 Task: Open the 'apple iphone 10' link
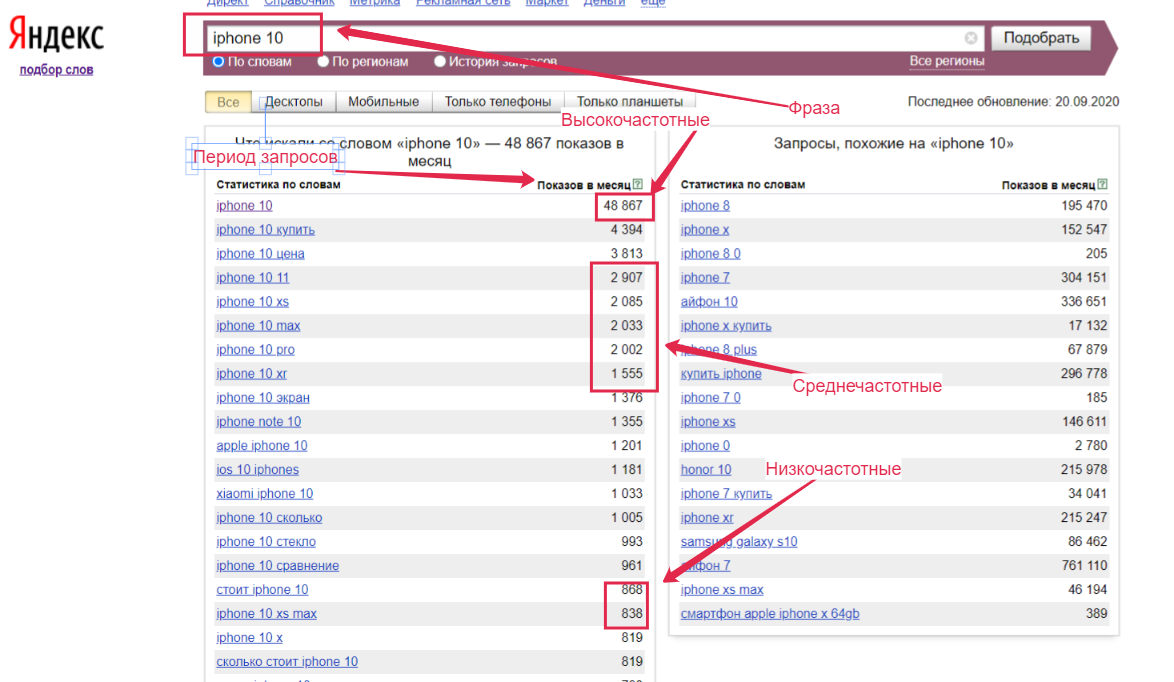click(261, 445)
